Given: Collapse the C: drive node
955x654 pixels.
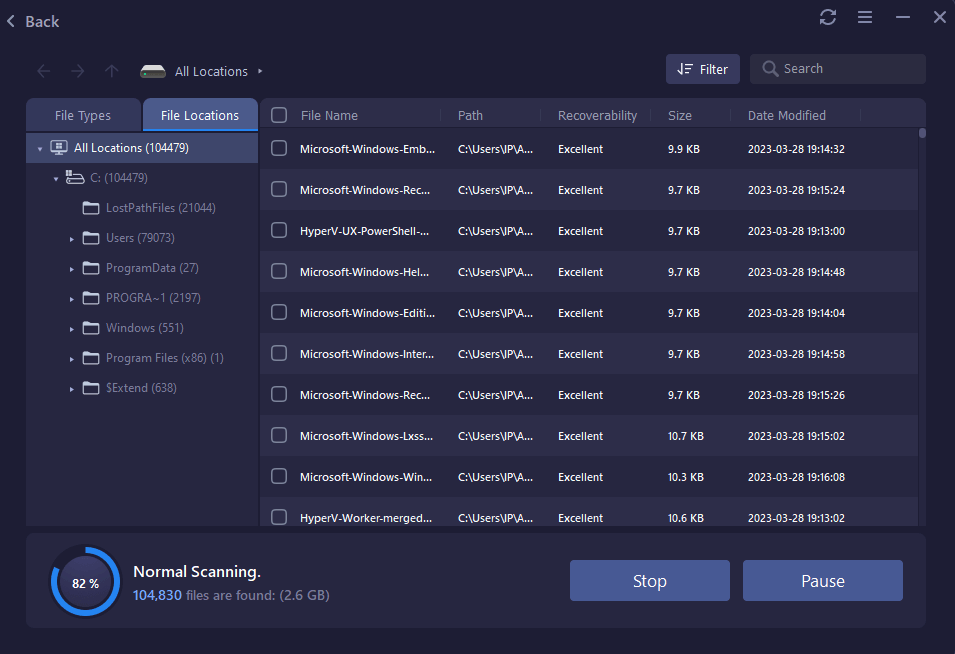Looking at the screenshot, I should point(56,177).
